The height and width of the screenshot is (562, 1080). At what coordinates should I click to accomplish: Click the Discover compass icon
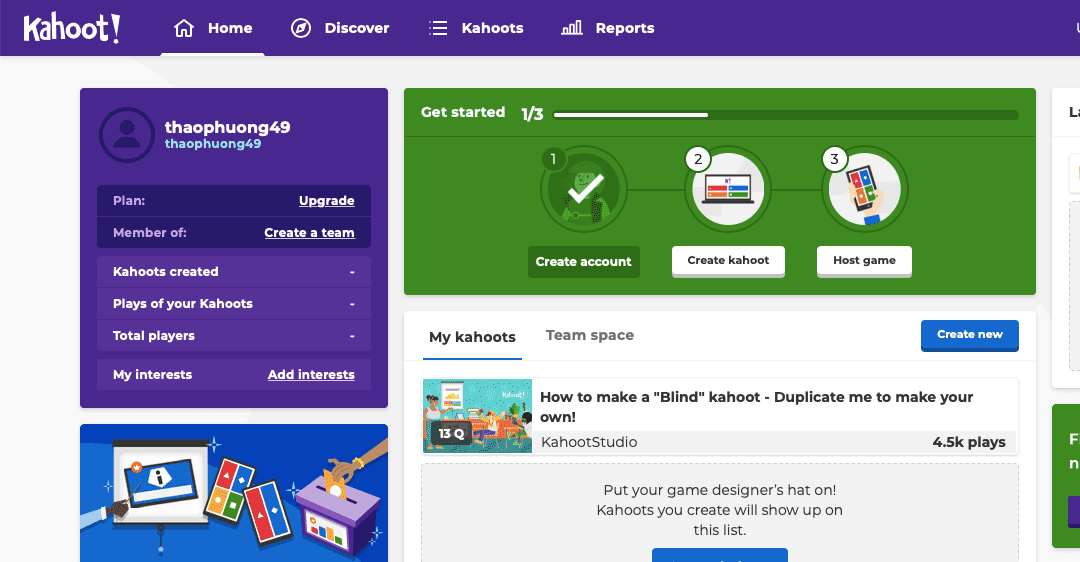(x=301, y=28)
